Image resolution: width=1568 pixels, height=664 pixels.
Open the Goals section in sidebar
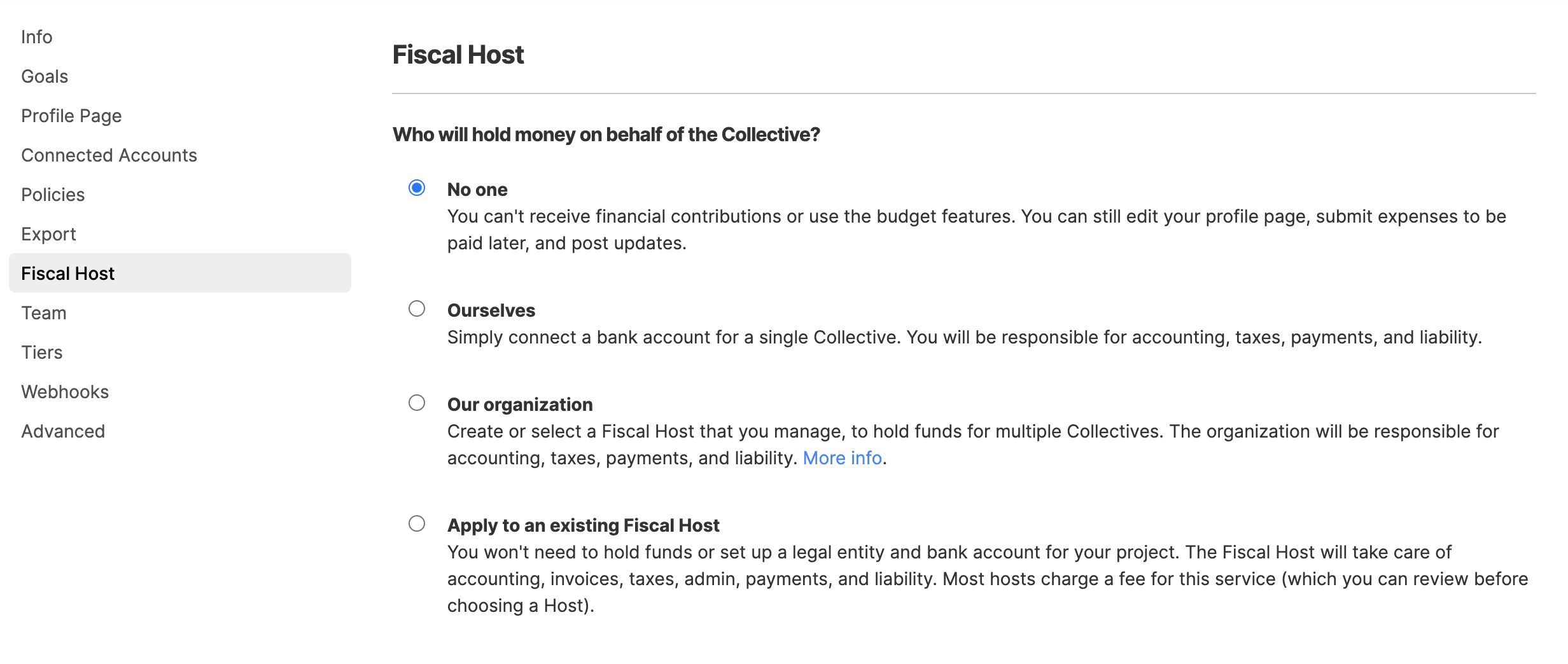pyautogui.click(x=45, y=76)
